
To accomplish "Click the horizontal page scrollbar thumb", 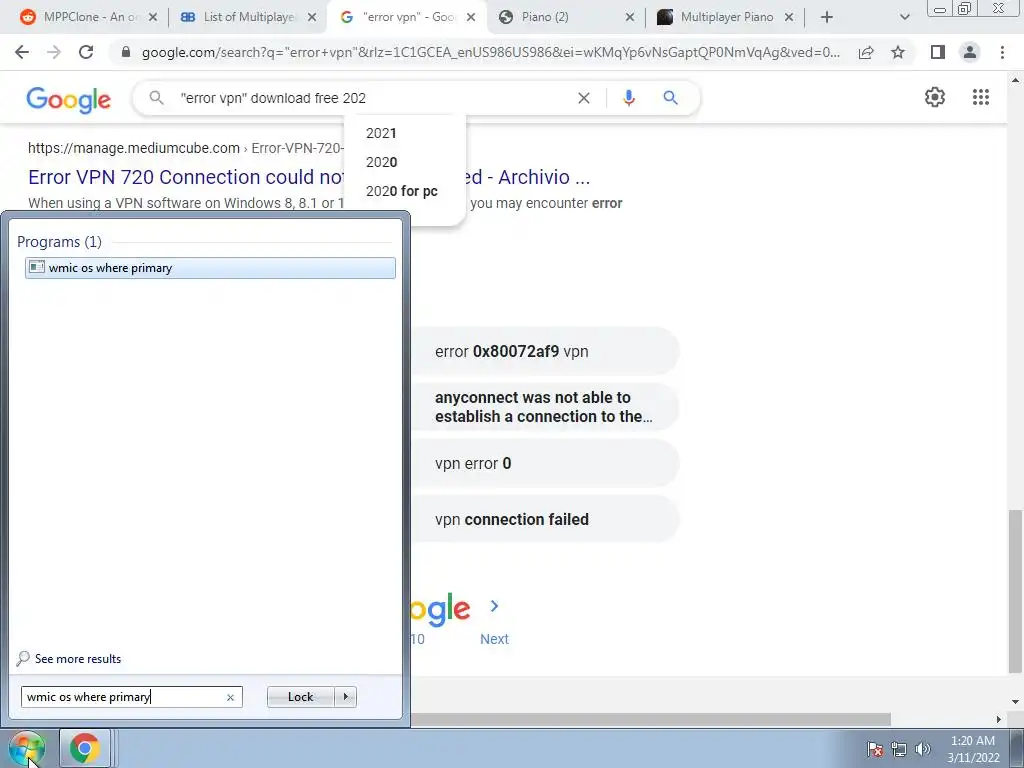I will click(651, 720).
